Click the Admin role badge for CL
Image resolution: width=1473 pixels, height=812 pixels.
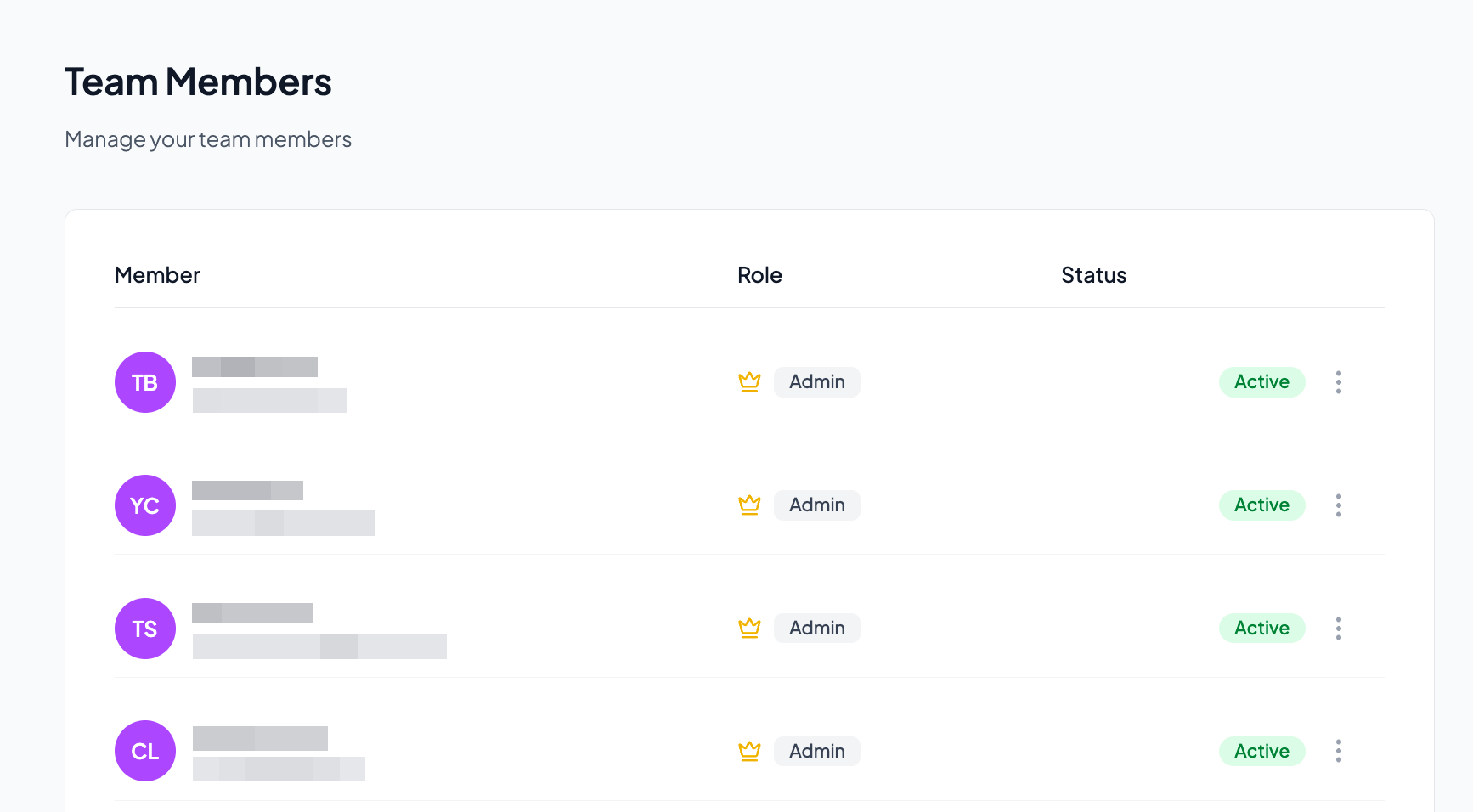[x=816, y=751]
